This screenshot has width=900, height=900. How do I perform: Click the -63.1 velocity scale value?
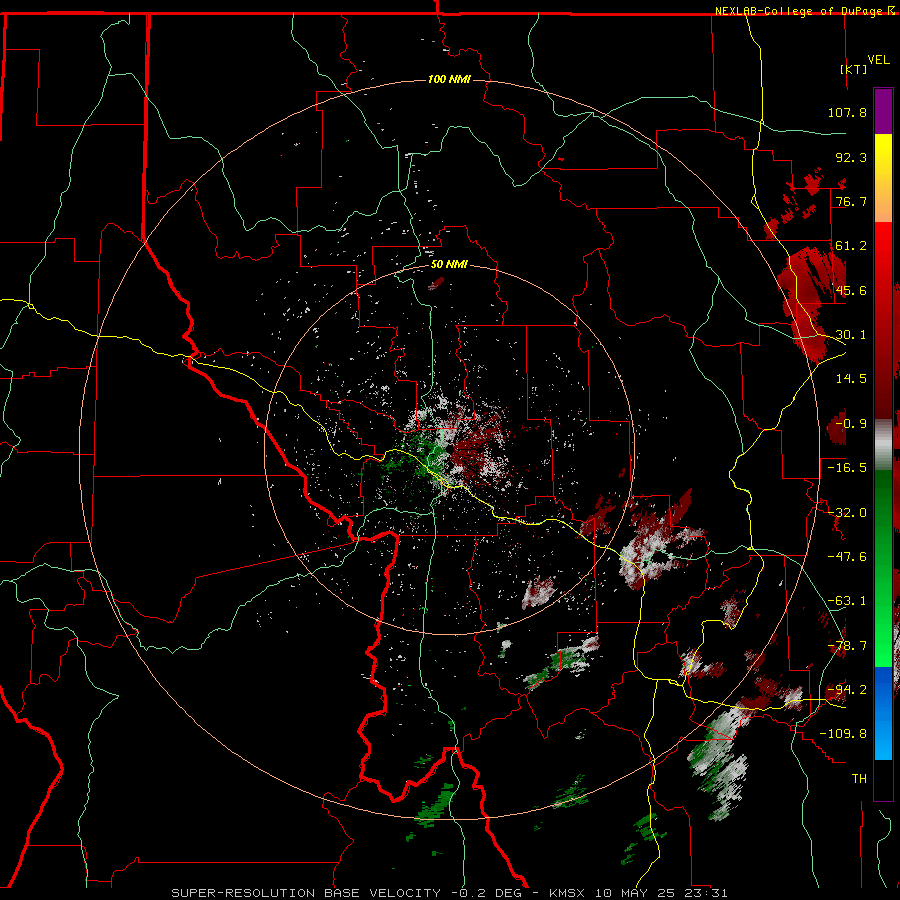click(x=847, y=601)
